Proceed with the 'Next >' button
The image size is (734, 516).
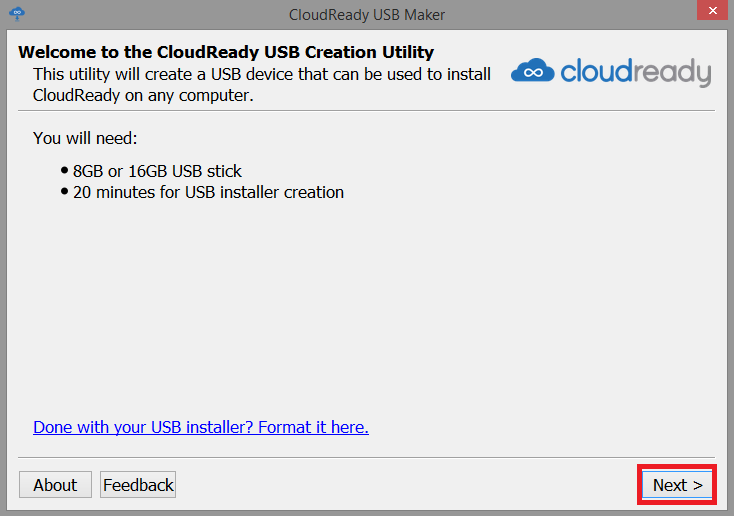coord(677,485)
